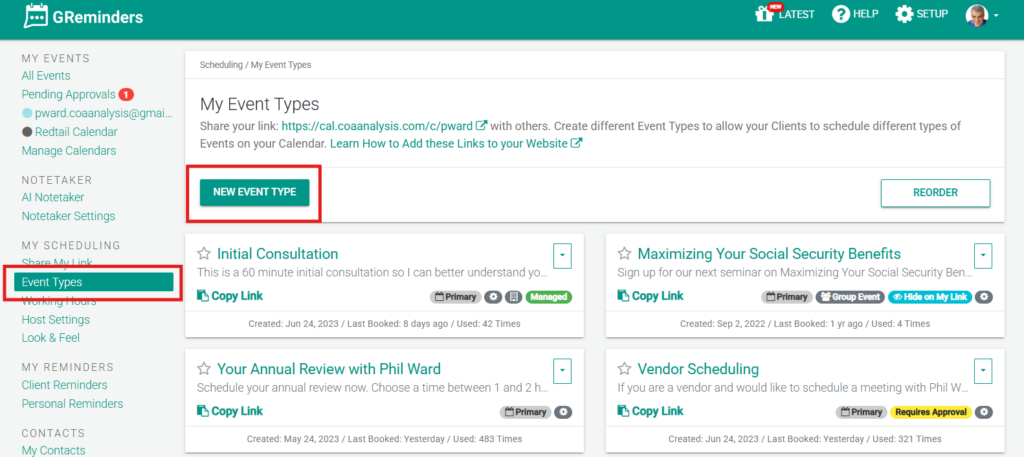This screenshot has height=457, width=1024.
Task: Open the Setup gear icon
Action: pos(904,15)
